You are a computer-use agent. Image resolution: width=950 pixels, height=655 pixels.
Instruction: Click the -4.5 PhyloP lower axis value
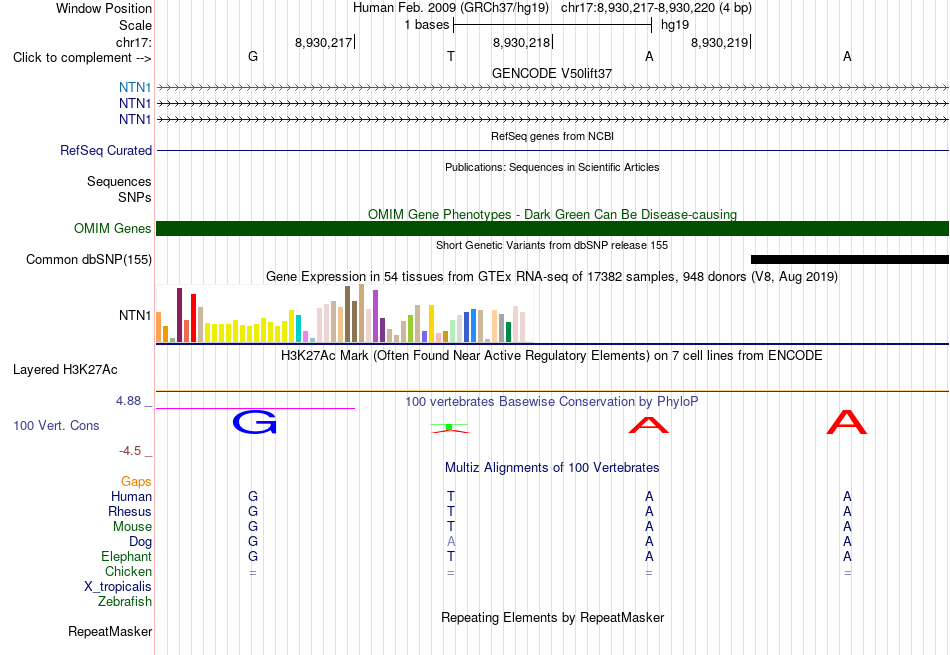pyautogui.click(x=130, y=451)
